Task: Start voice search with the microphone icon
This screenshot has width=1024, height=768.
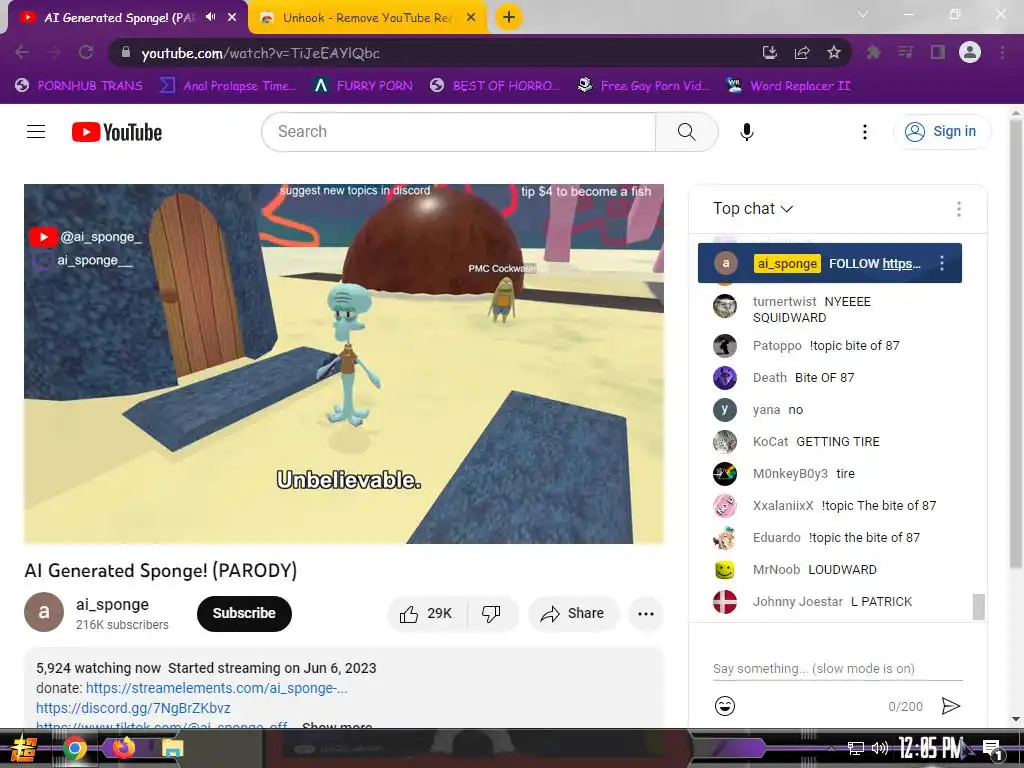Action: [746, 132]
